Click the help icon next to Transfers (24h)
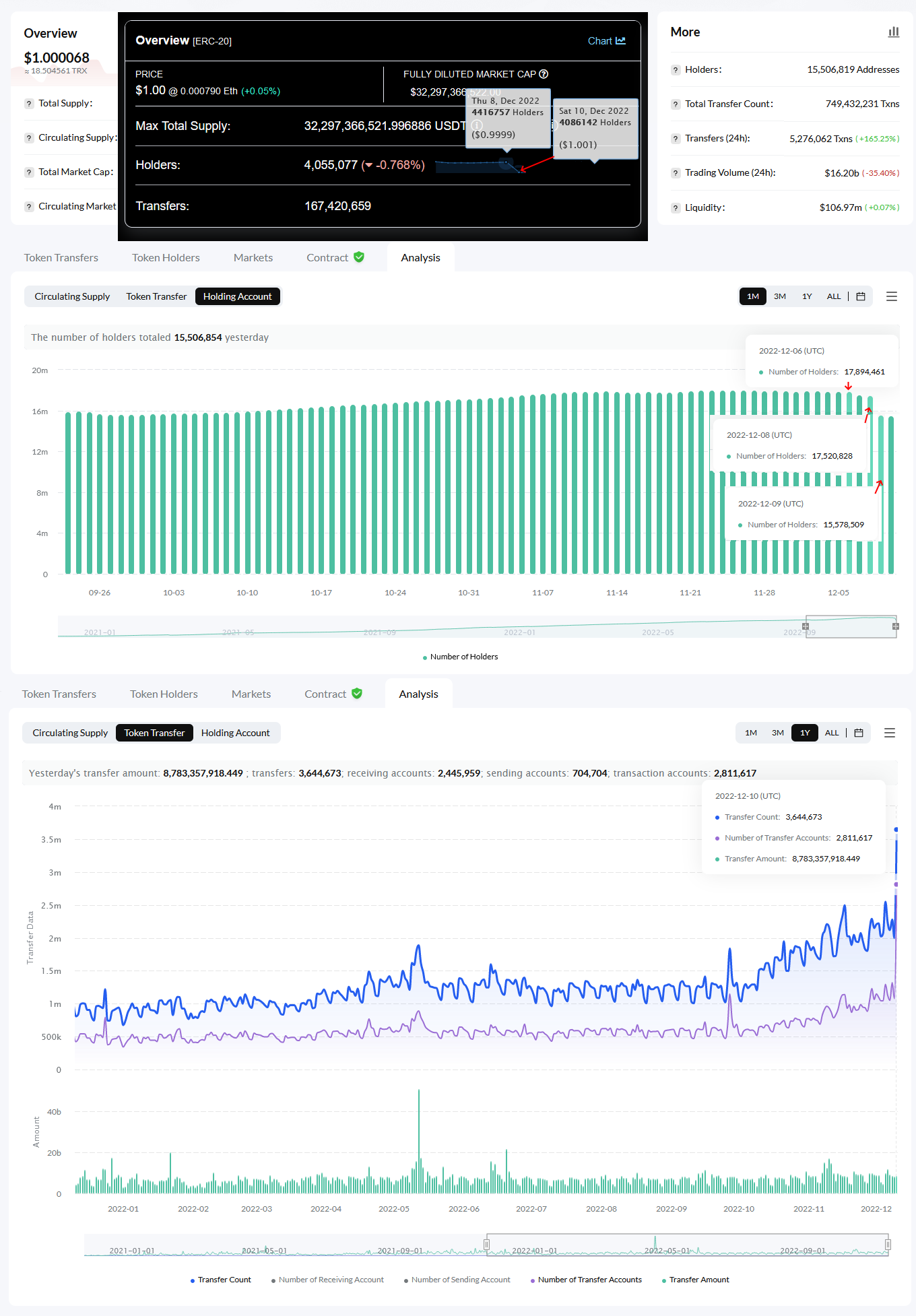 click(676, 139)
